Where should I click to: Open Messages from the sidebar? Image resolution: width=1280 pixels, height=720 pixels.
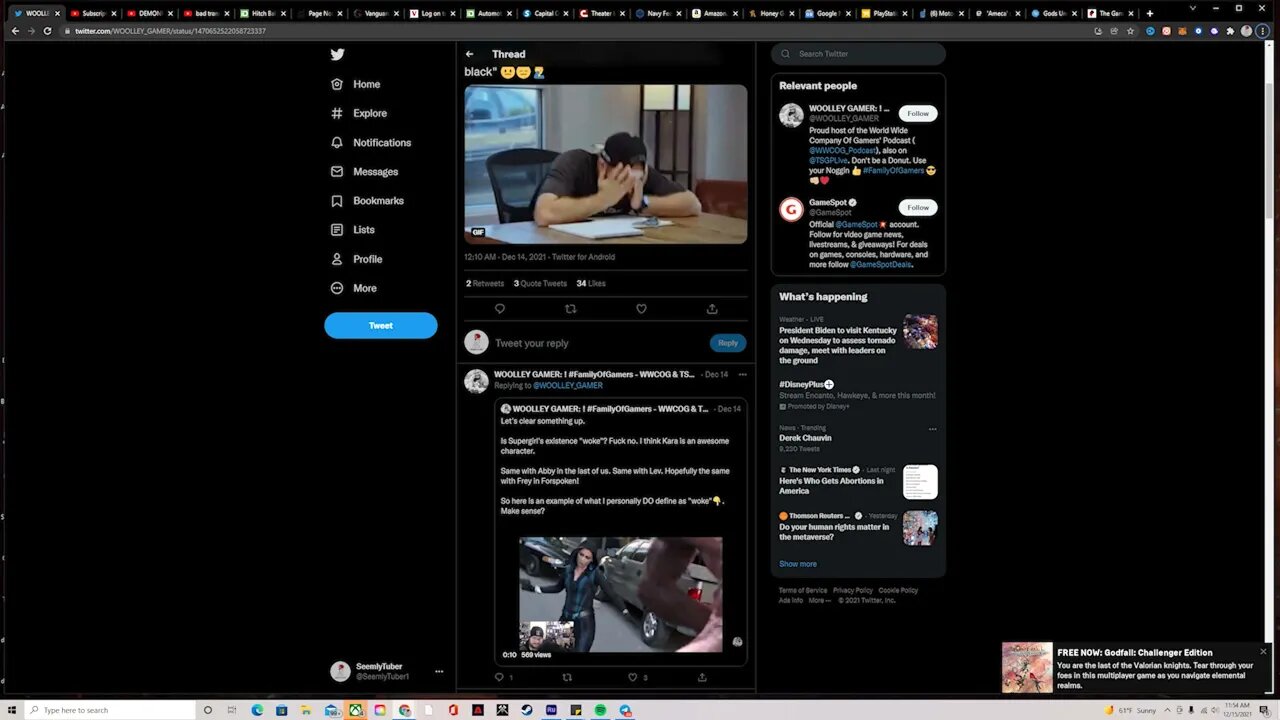(364, 171)
